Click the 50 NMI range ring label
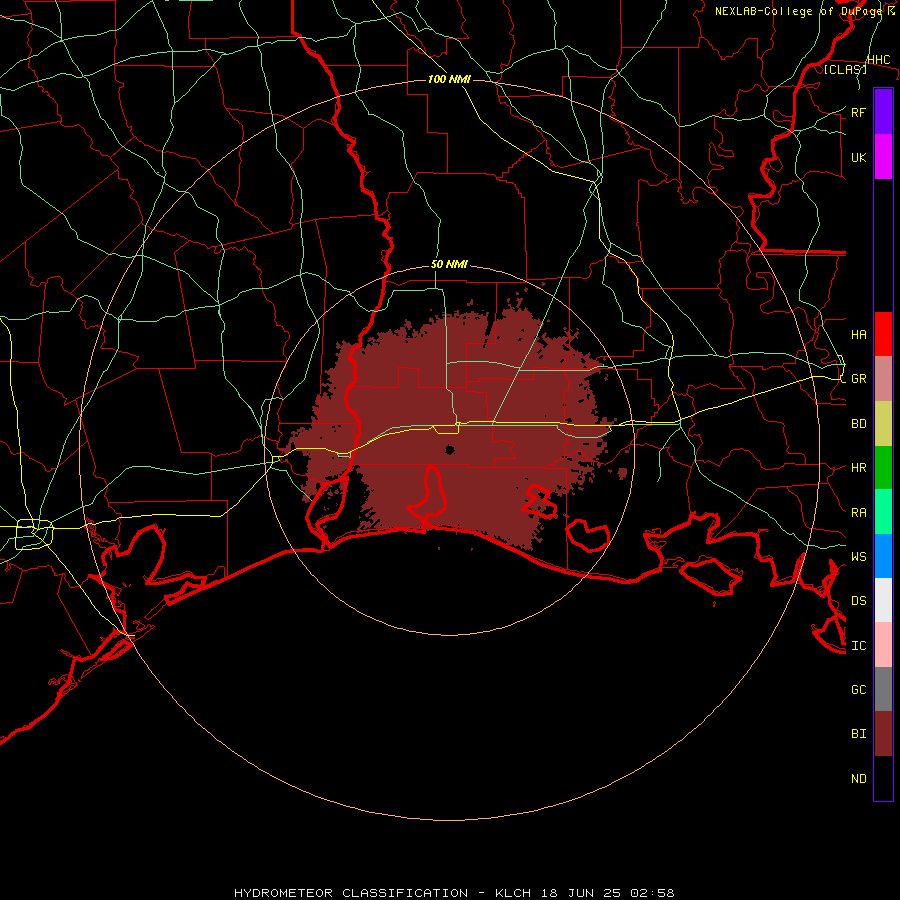Image resolution: width=900 pixels, height=900 pixels. [x=449, y=265]
